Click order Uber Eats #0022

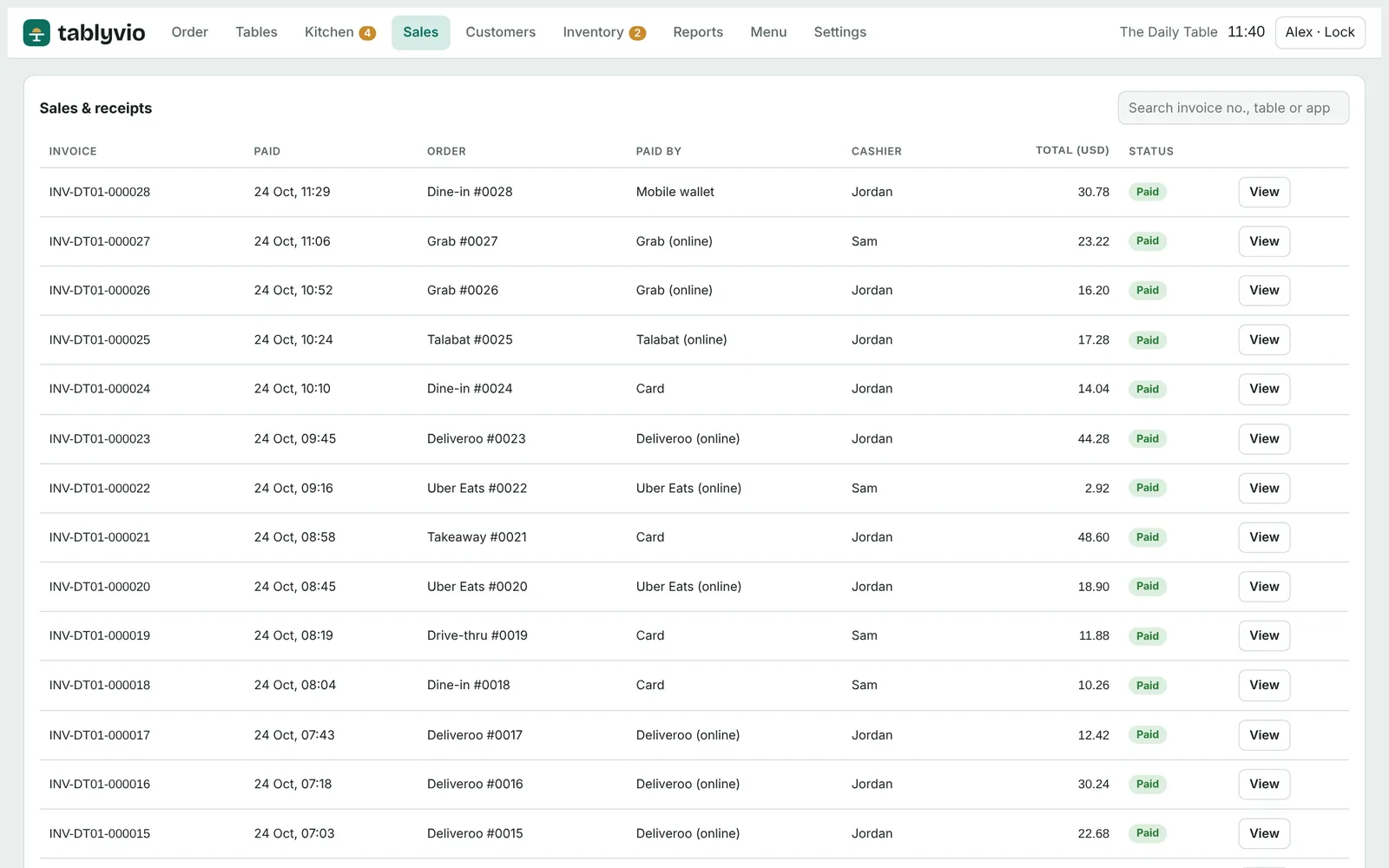click(477, 488)
